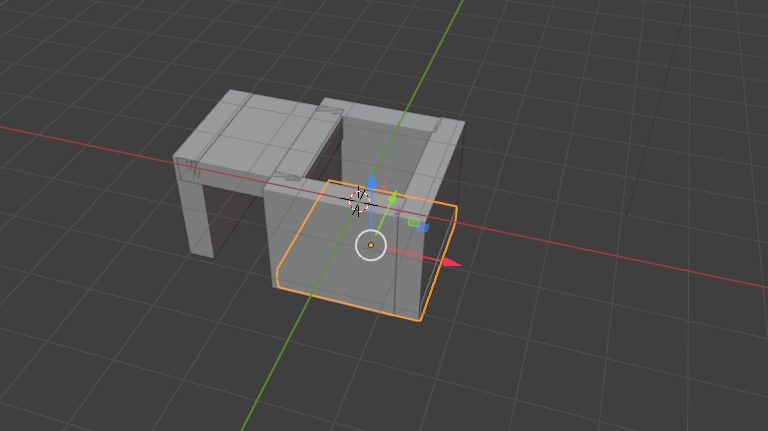Click the blue Z-axis move arrow tip

[x=372, y=181]
